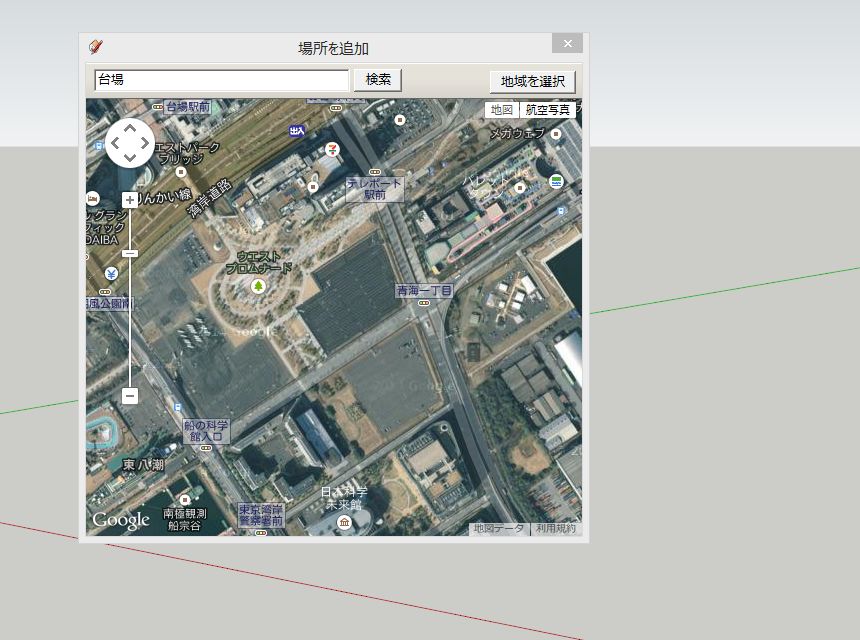Click the 検索 search button
The image size is (860, 640).
[x=378, y=80]
